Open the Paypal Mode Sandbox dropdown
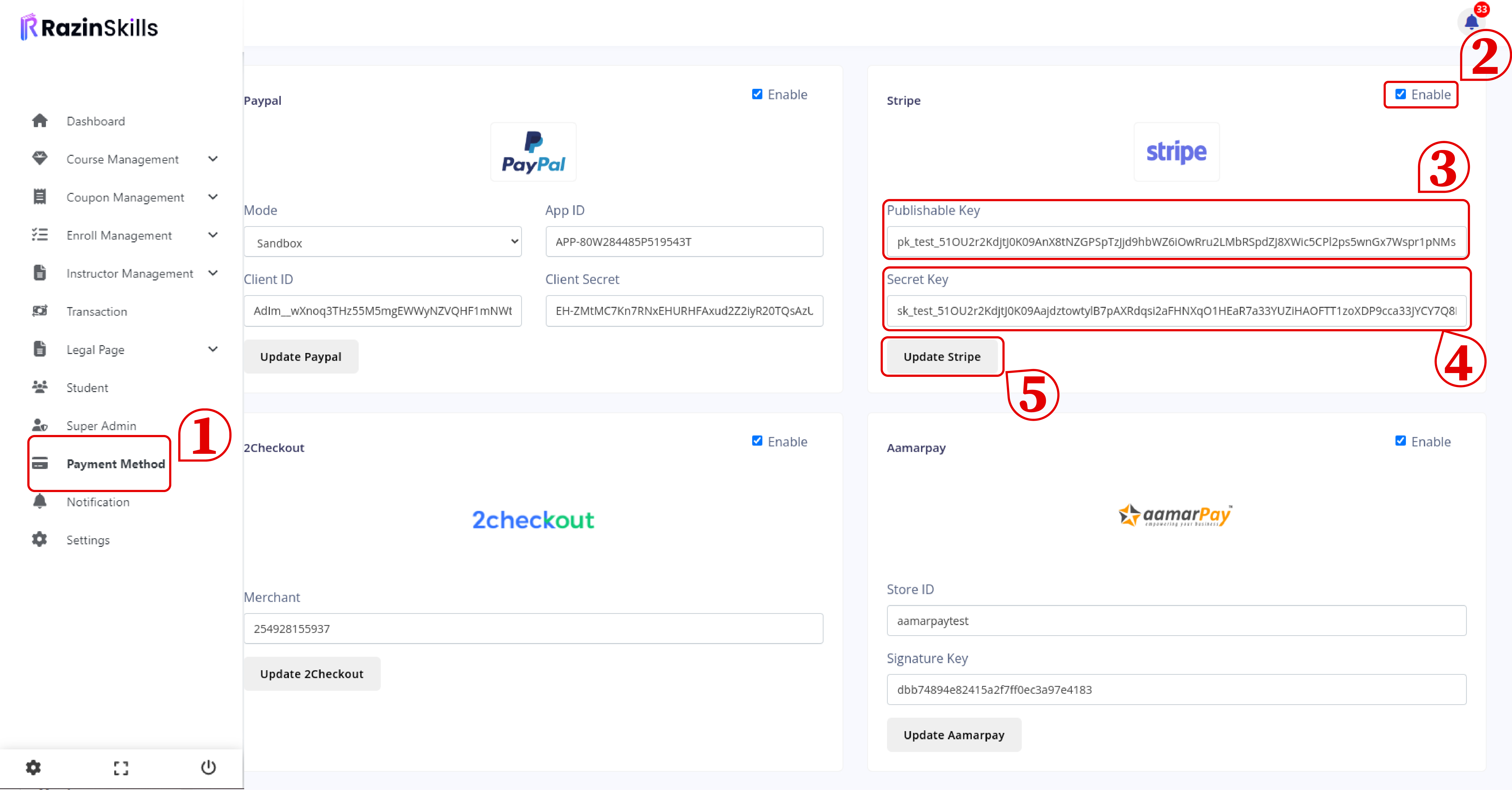The width and height of the screenshot is (1512, 790). 383,242
